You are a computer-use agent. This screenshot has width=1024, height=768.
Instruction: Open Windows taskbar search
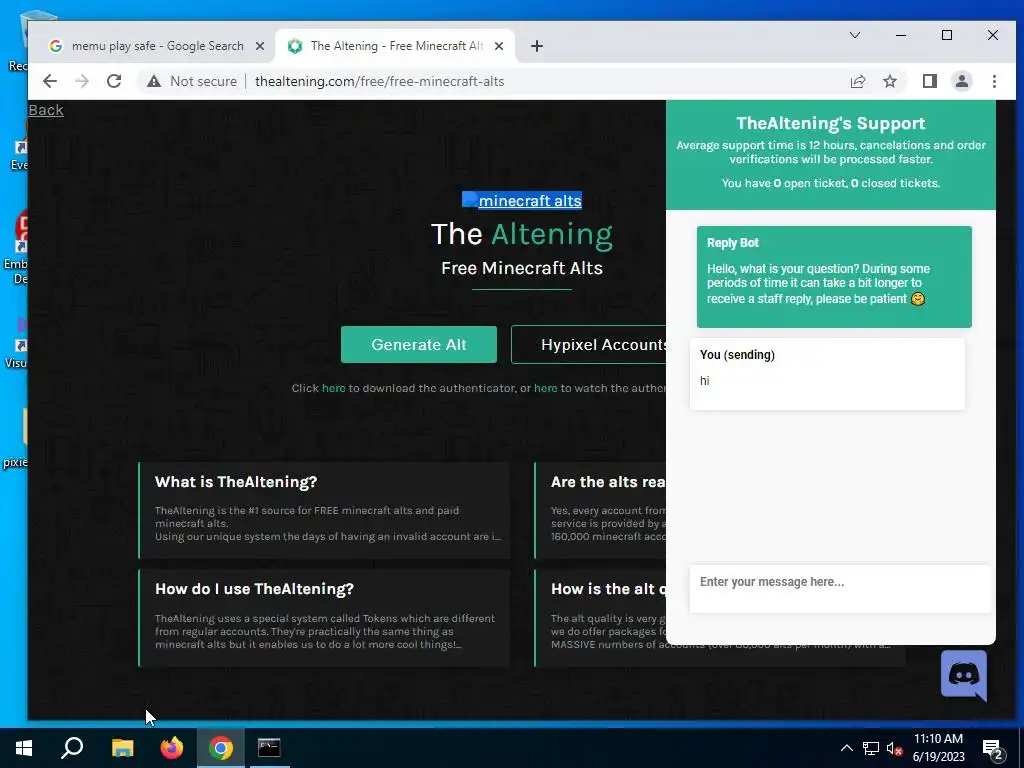pyautogui.click(x=72, y=748)
